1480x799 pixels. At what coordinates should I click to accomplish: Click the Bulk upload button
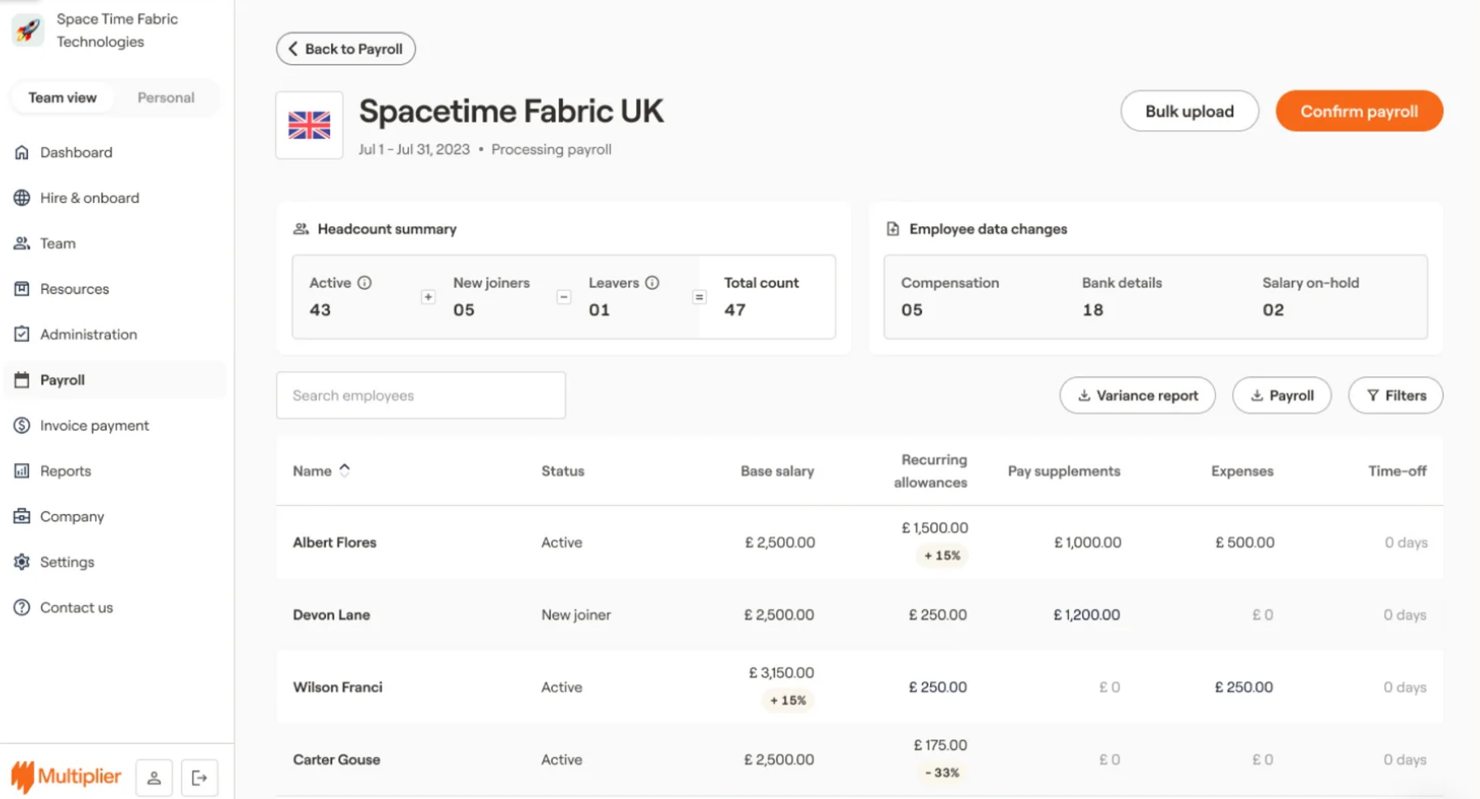(x=1189, y=111)
